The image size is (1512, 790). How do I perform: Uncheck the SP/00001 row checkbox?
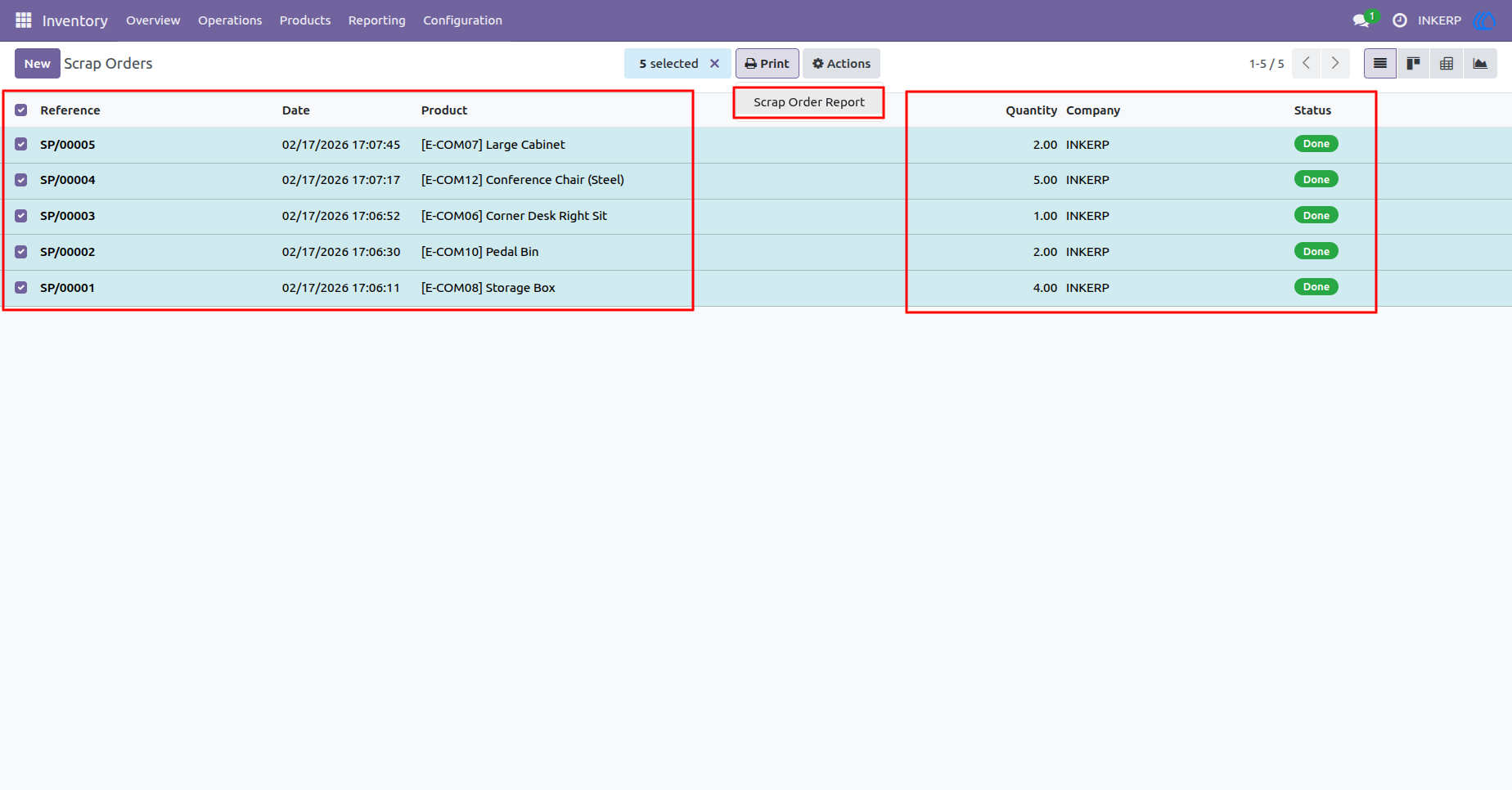21,288
